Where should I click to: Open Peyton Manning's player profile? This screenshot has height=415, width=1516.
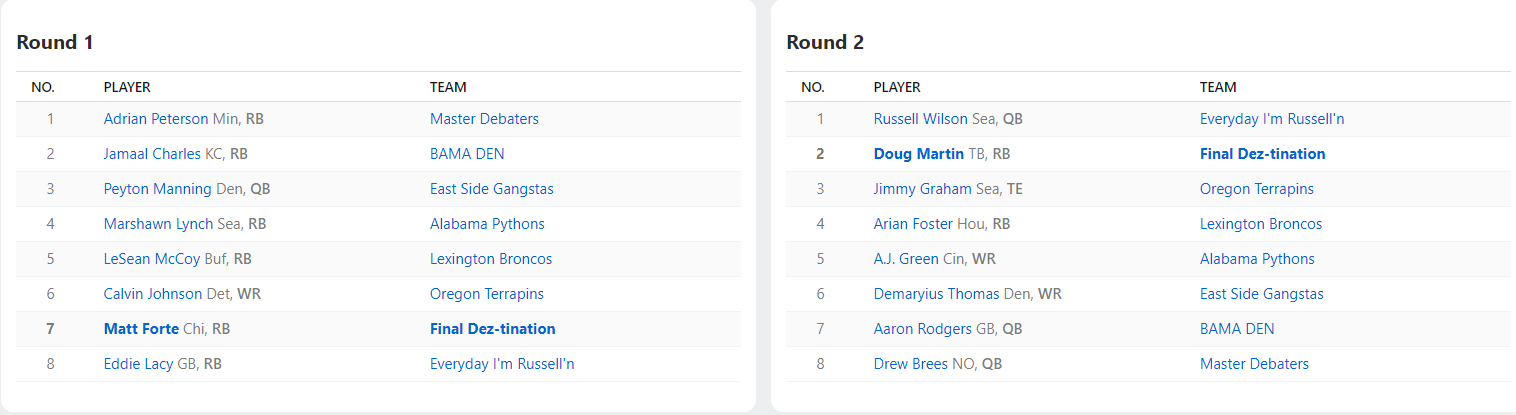(158, 189)
